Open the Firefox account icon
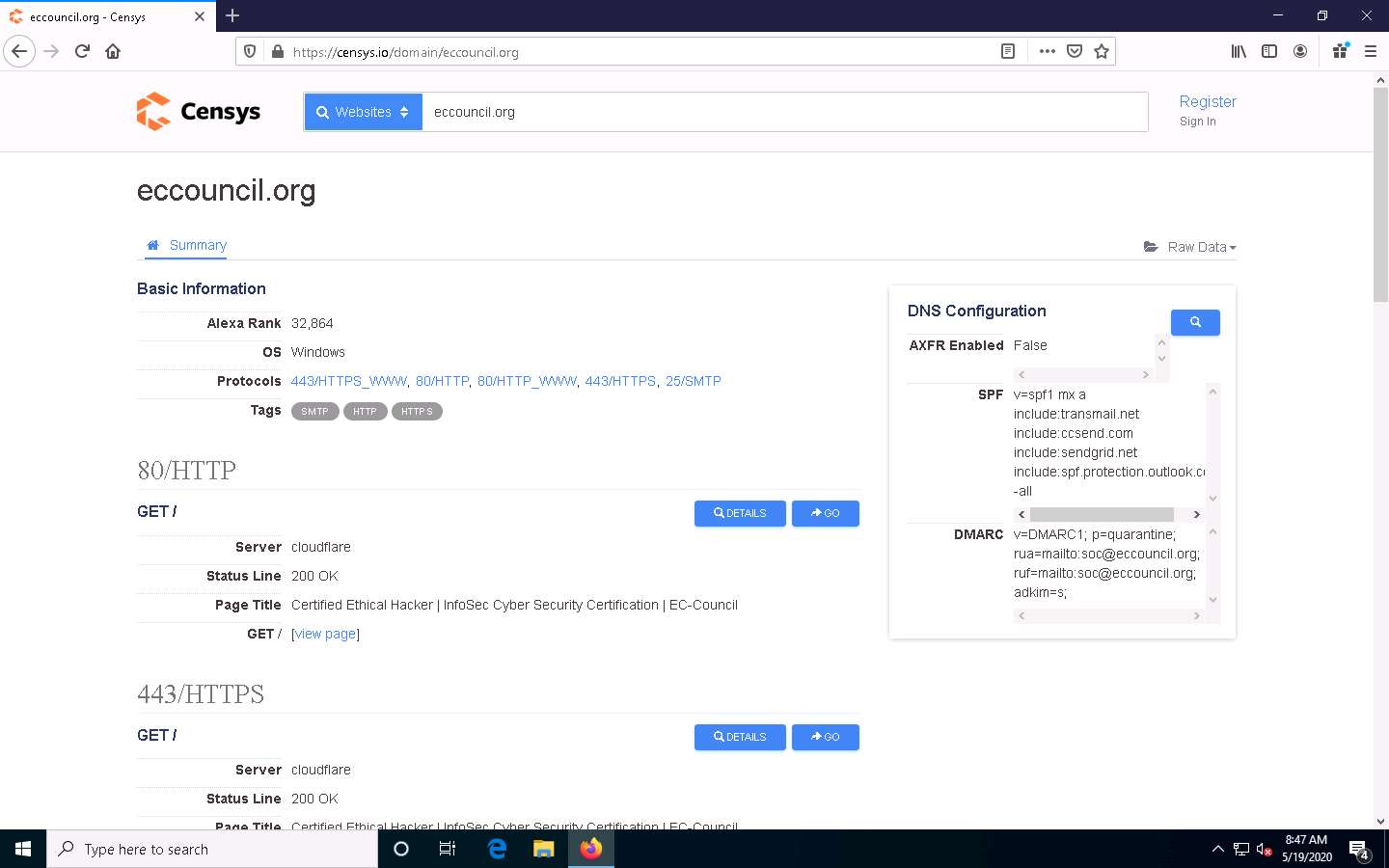The image size is (1389, 868). pyautogui.click(x=1300, y=52)
